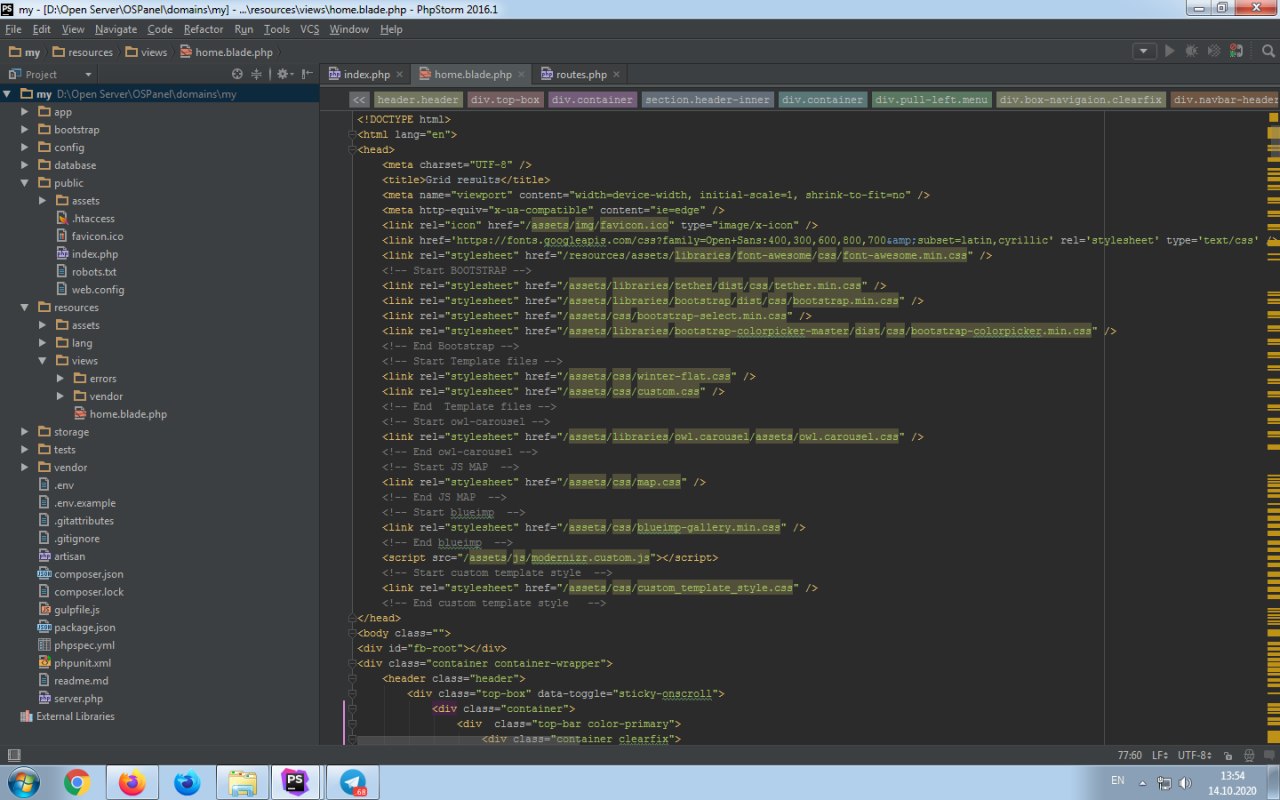
Task: Select composer.json file in tree
Action: pos(81,574)
